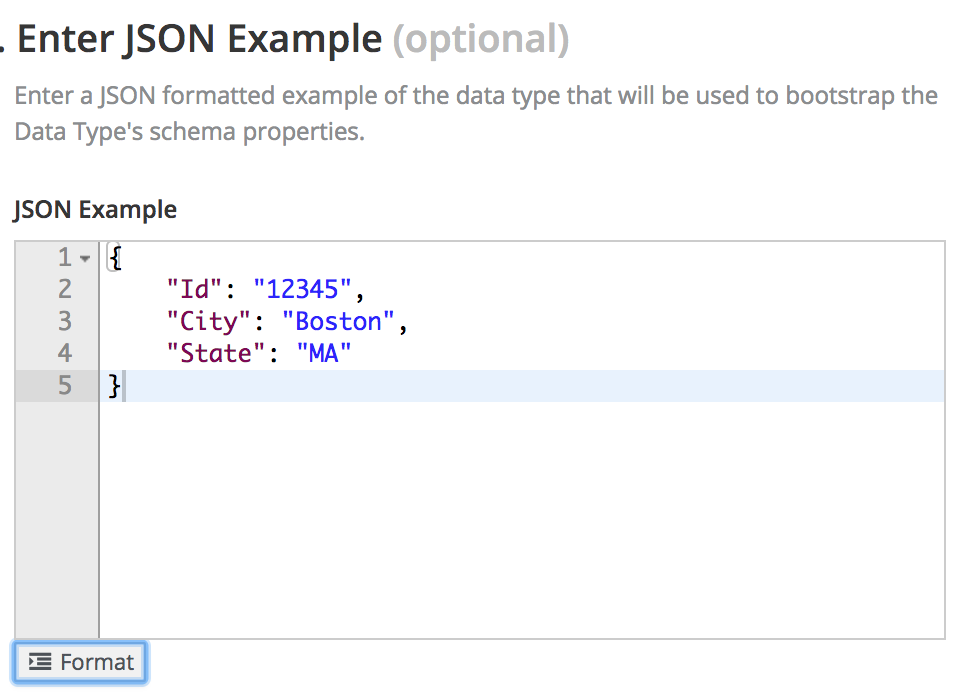
Task: Click the "MA" string value
Action: pos(325,353)
